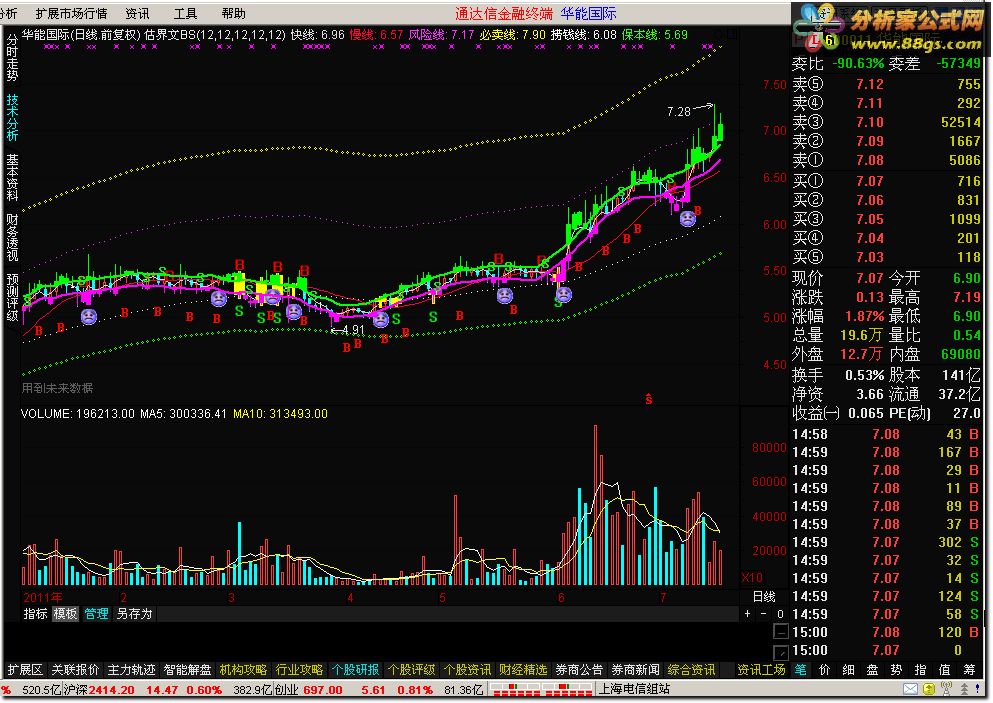Viewport: 993px width, 703px height.
Task: Select the 价 tab in quote panel
Action: 825,670
